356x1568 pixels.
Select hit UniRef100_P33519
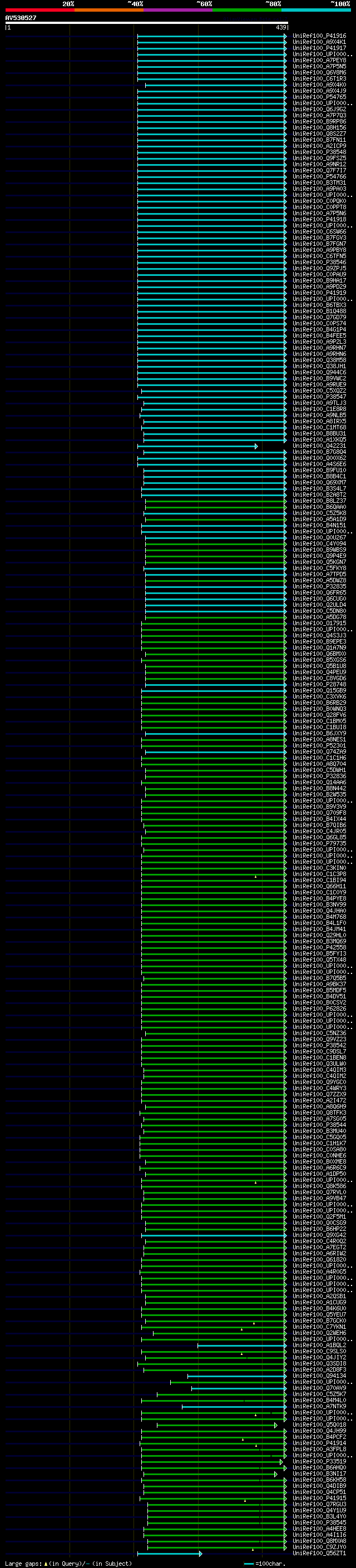pos(319,1461)
